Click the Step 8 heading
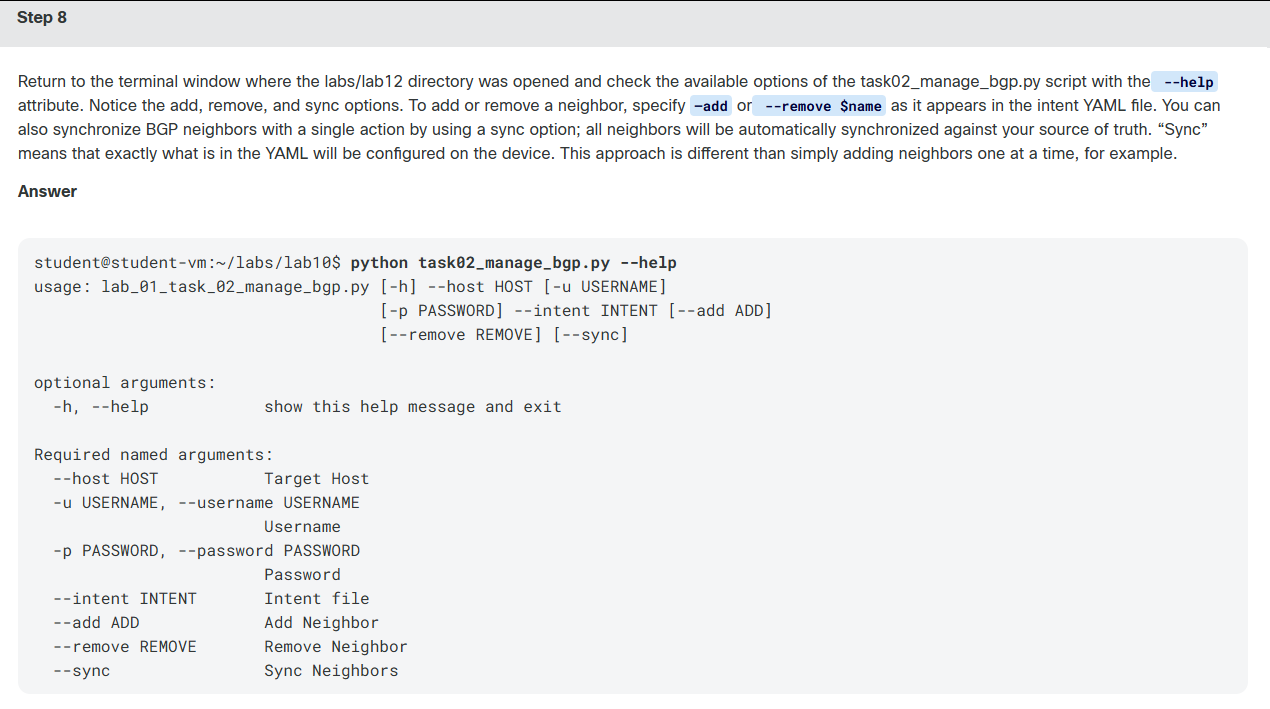The width and height of the screenshot is (1270, 709). coord(42,18)
